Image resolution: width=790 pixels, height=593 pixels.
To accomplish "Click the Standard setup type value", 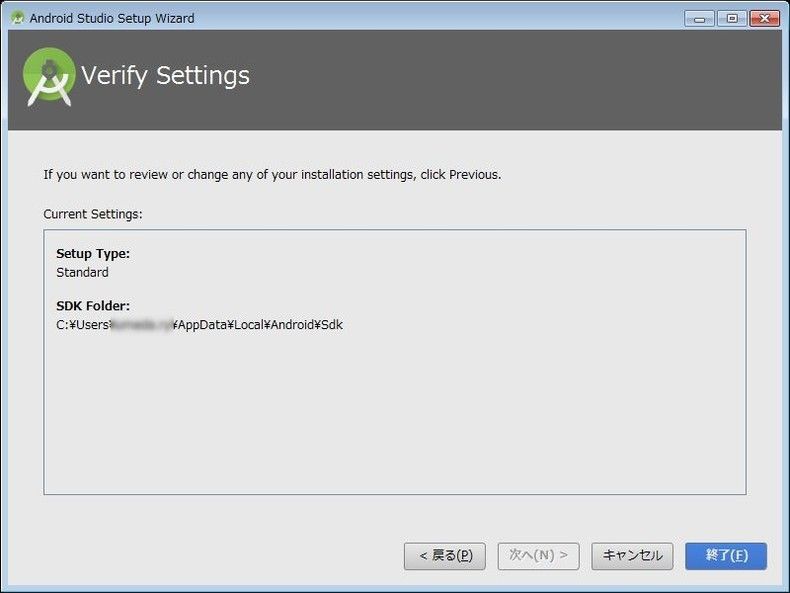I will [x=82, y=272].
